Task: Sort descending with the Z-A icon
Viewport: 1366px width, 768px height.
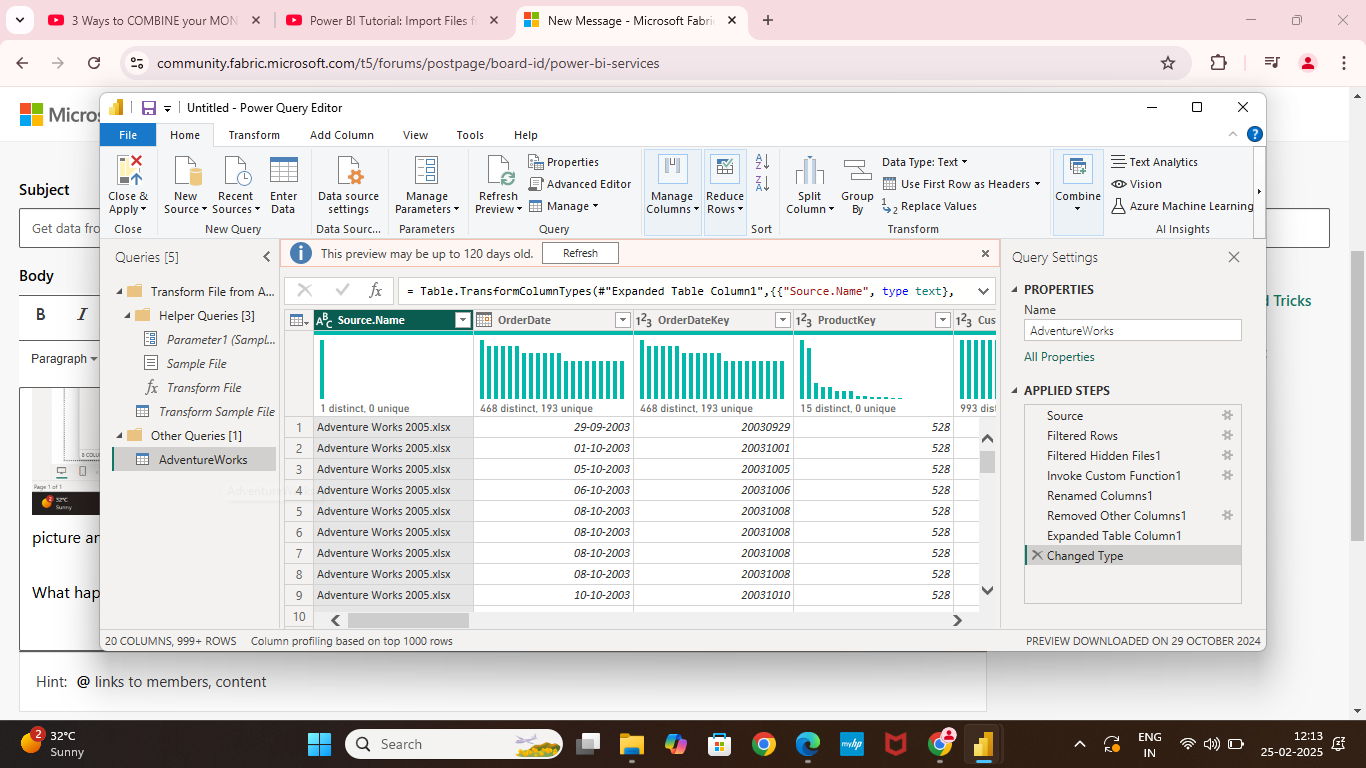Action: pos(762,183)
